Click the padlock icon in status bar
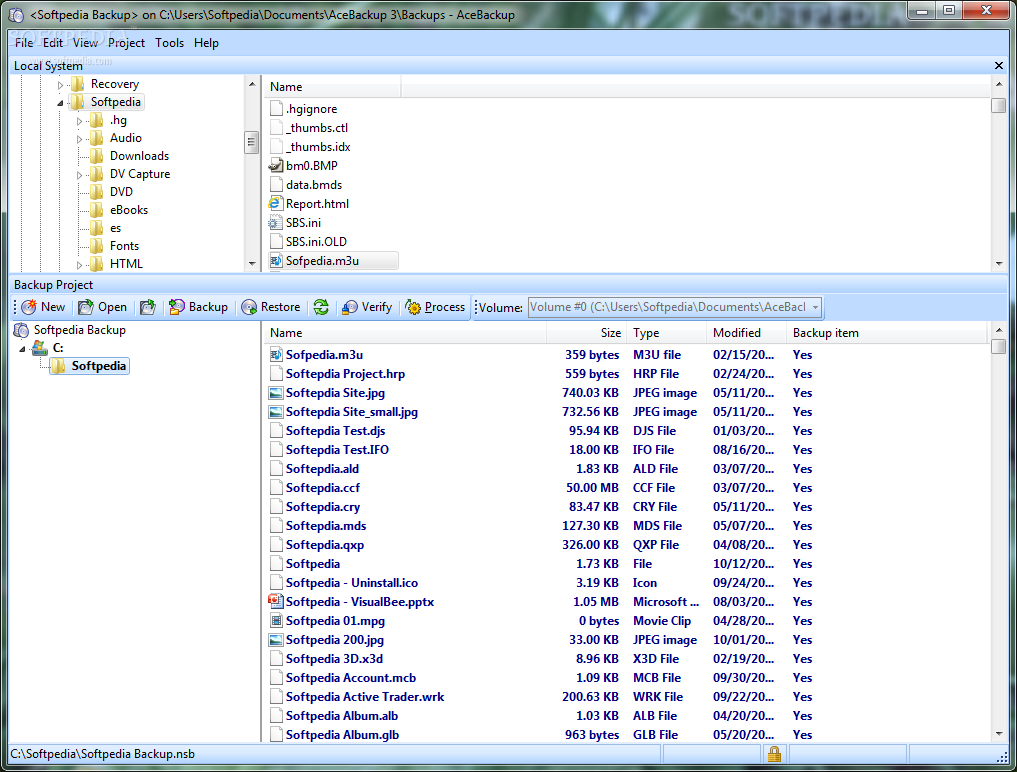The width and height of the screenshot is (1017, 772). point(774,754)
